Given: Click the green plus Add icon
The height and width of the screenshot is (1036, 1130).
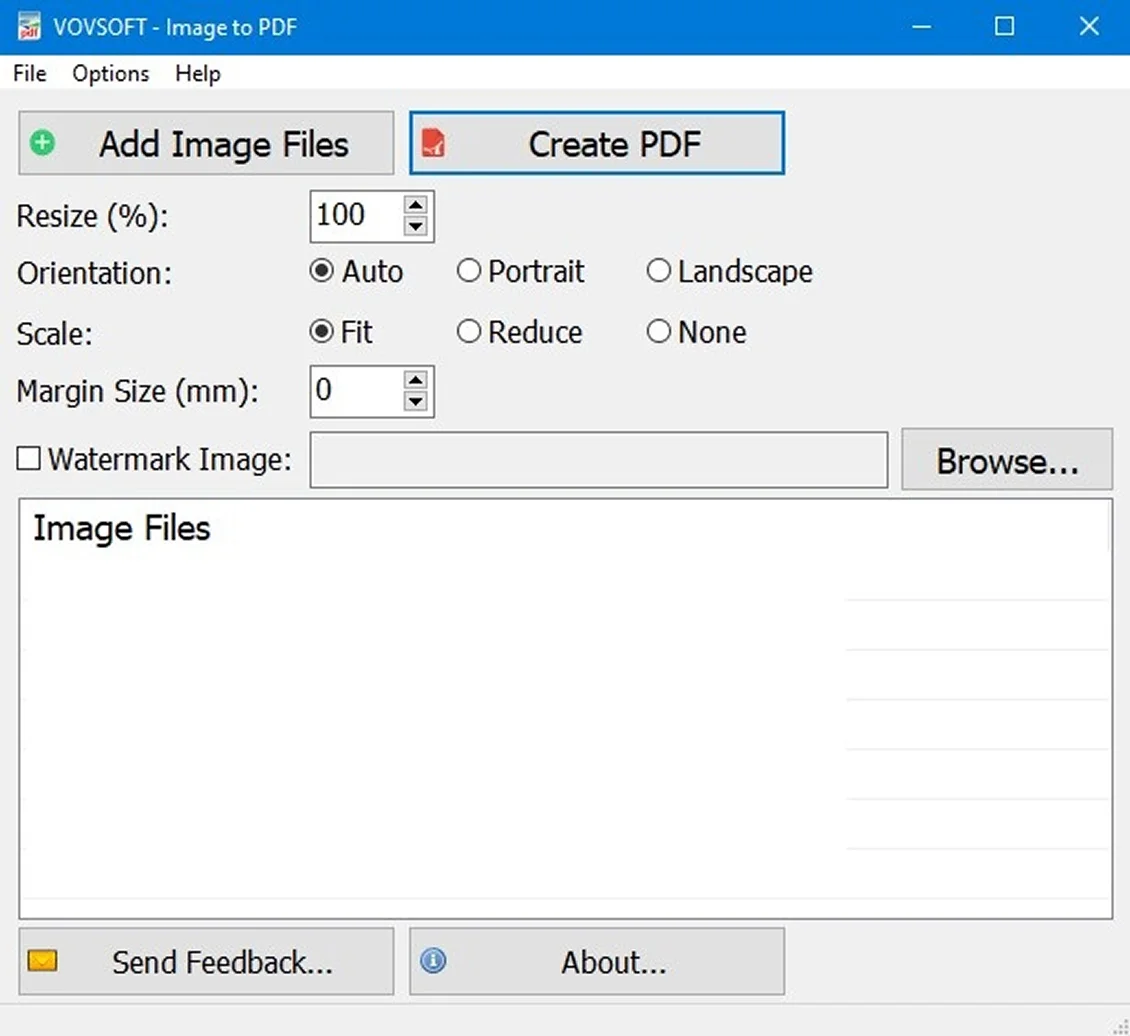Looking at the screenshot, I should tap(43, 143).
